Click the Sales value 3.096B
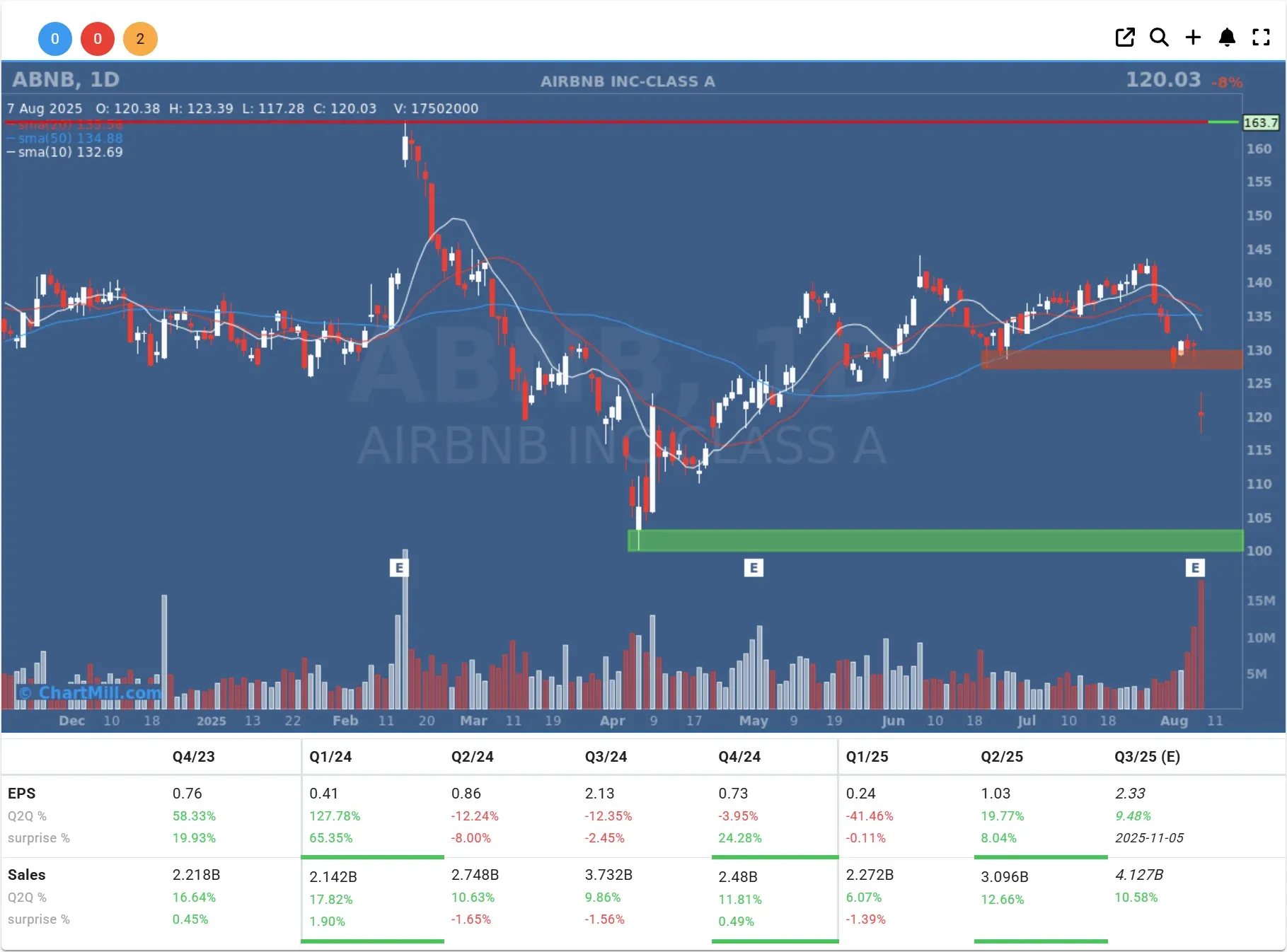 [1005, 877]
